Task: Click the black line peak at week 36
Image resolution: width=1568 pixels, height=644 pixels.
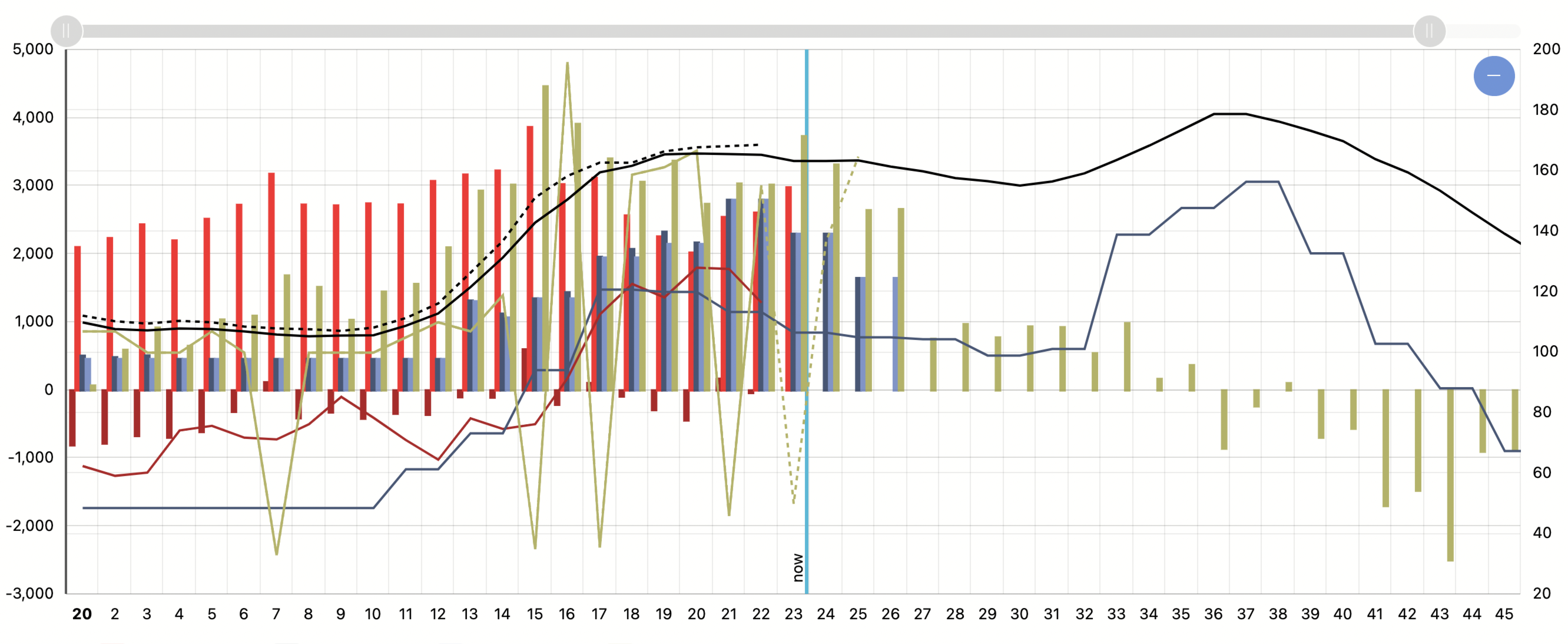Action: click(1214, 114)
